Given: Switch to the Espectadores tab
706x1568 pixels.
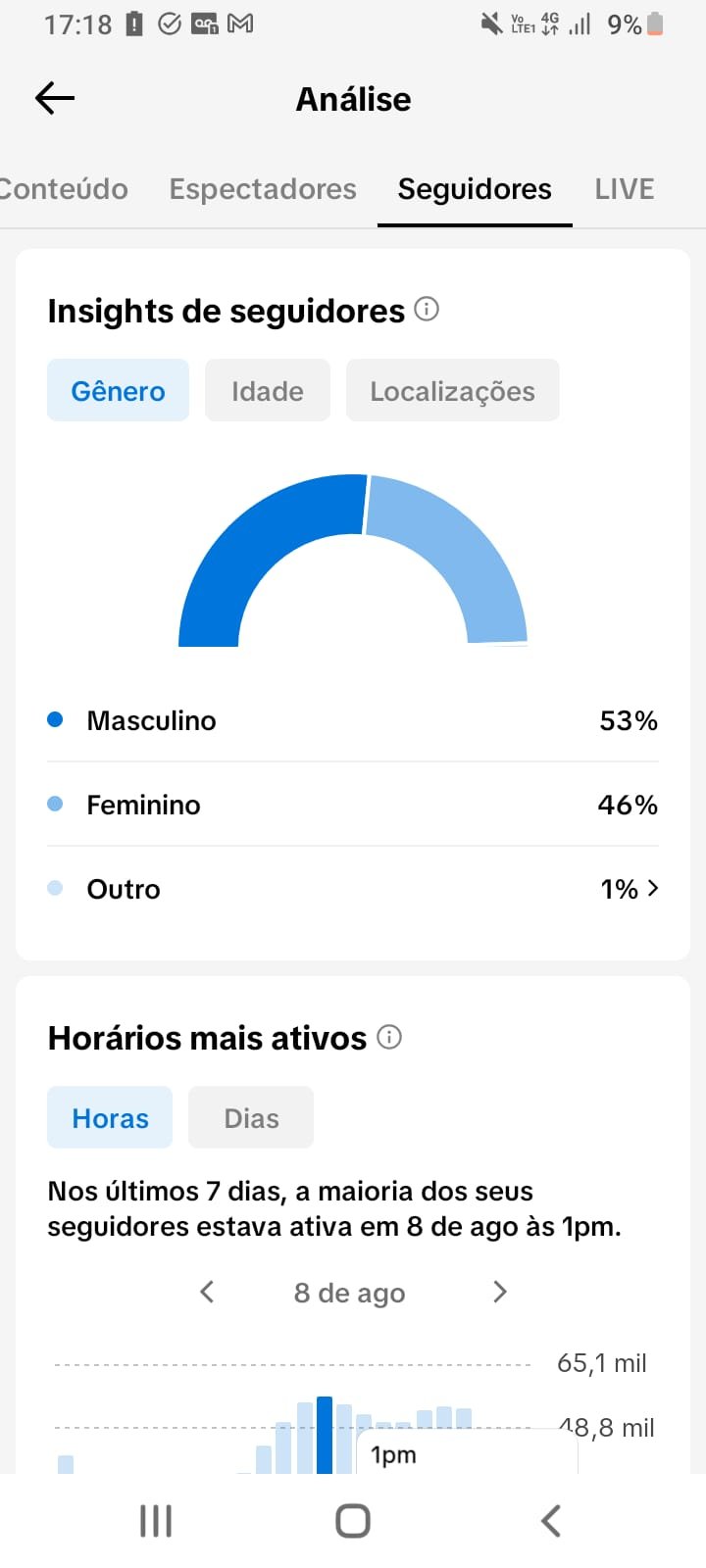Looking at the screenshot, I should (263, 188).
